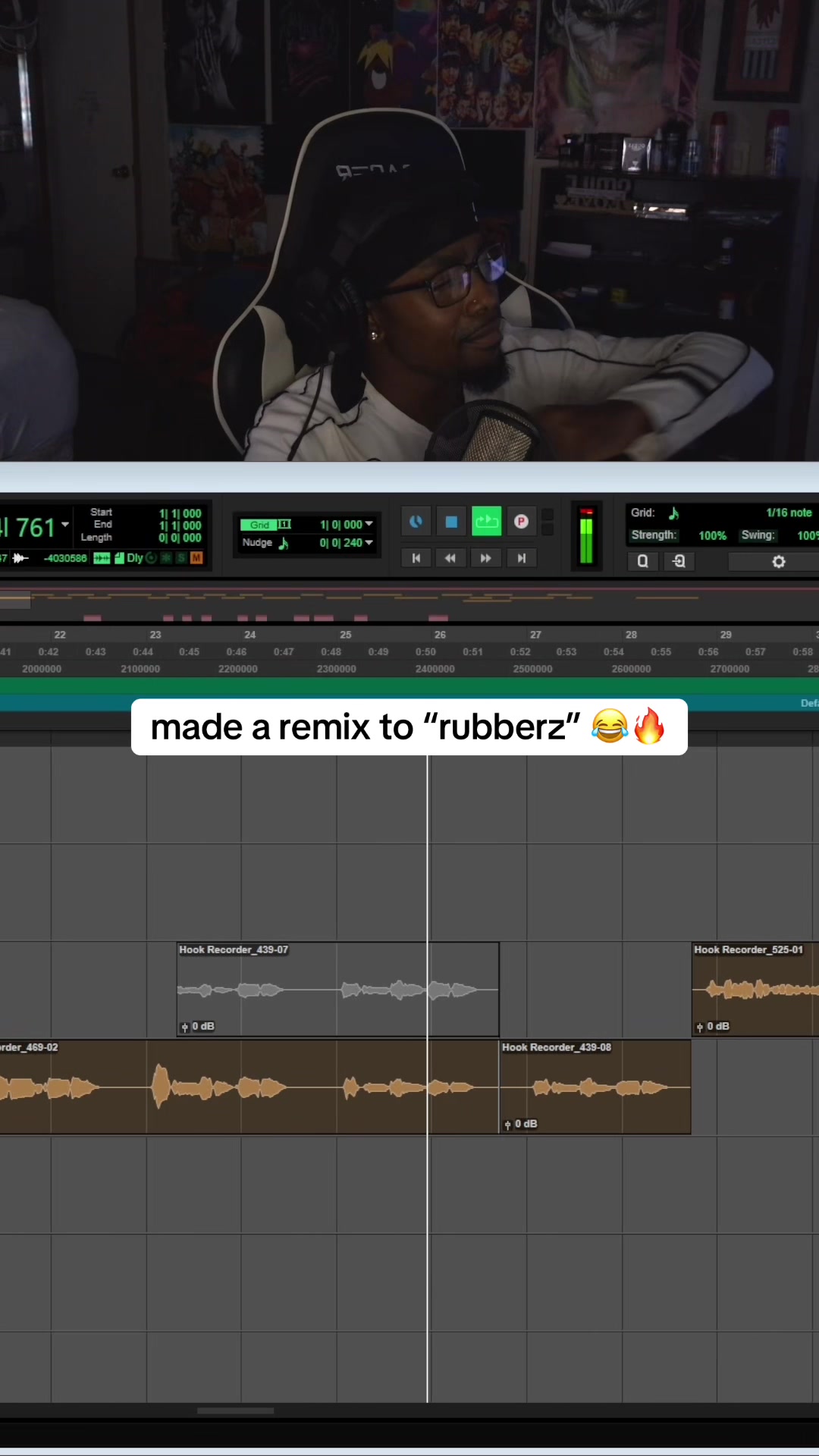Toggle the blue Online sync button
819x1456 pixels.
tap(416, 522)
